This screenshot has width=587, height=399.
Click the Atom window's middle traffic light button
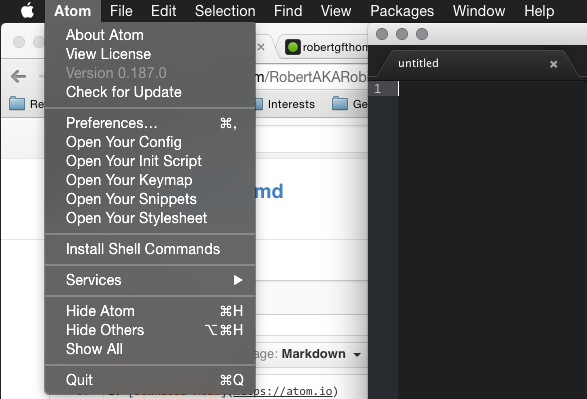[x=402, y=34]
